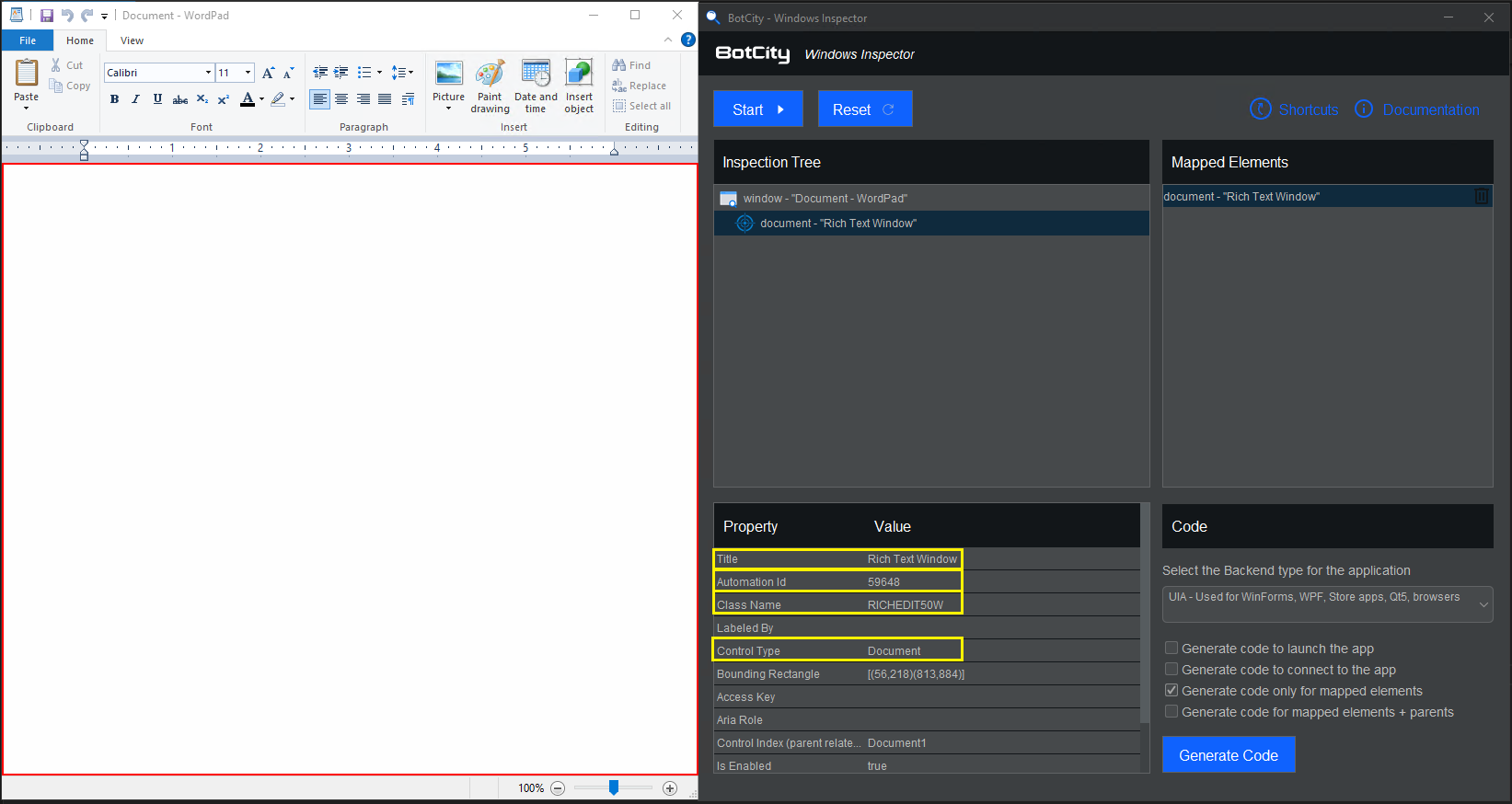Click inside the WordPad document text area

click(x=350, y=469)
